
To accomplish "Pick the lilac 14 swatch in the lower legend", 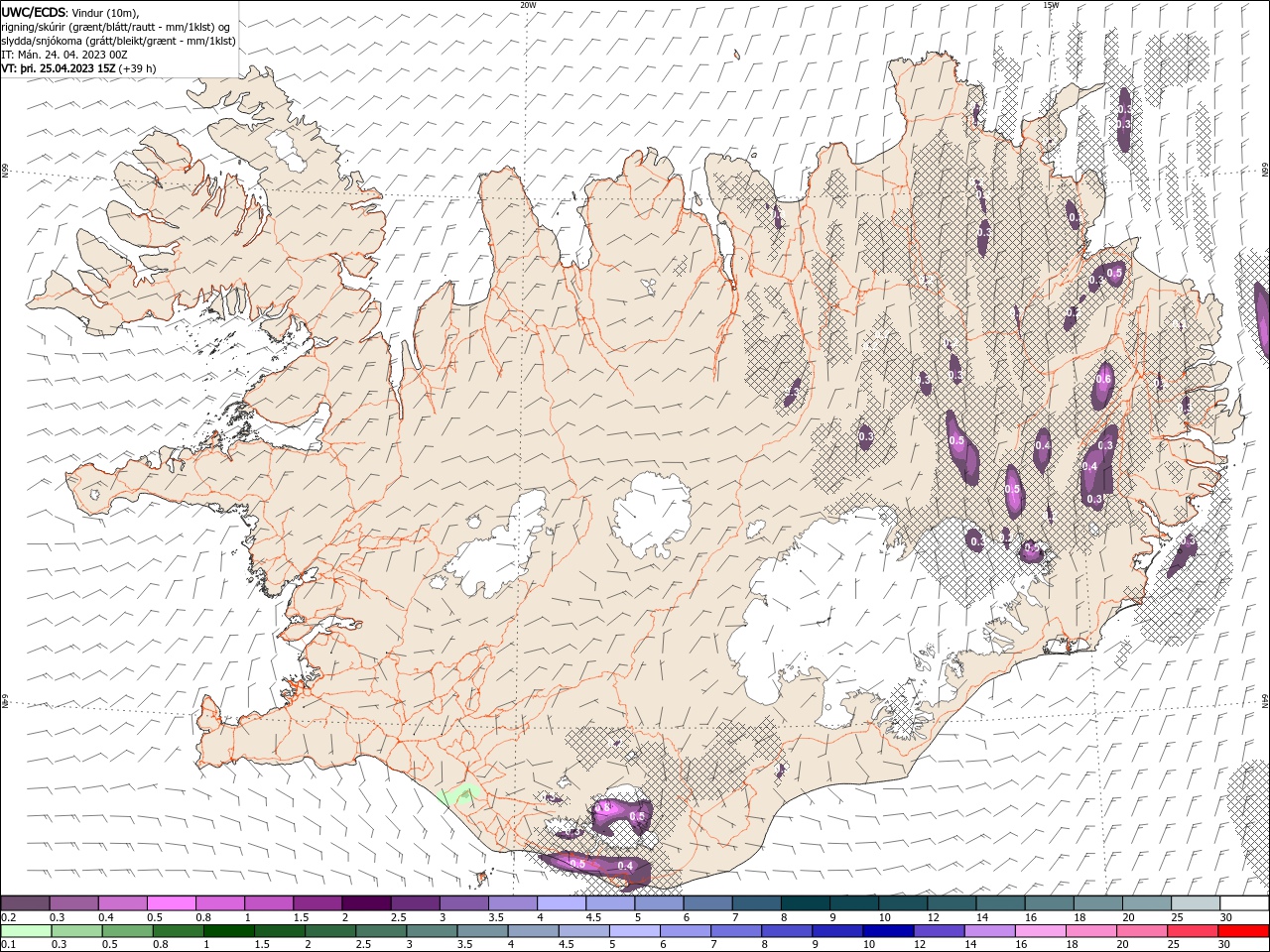I will pos(990,931).
